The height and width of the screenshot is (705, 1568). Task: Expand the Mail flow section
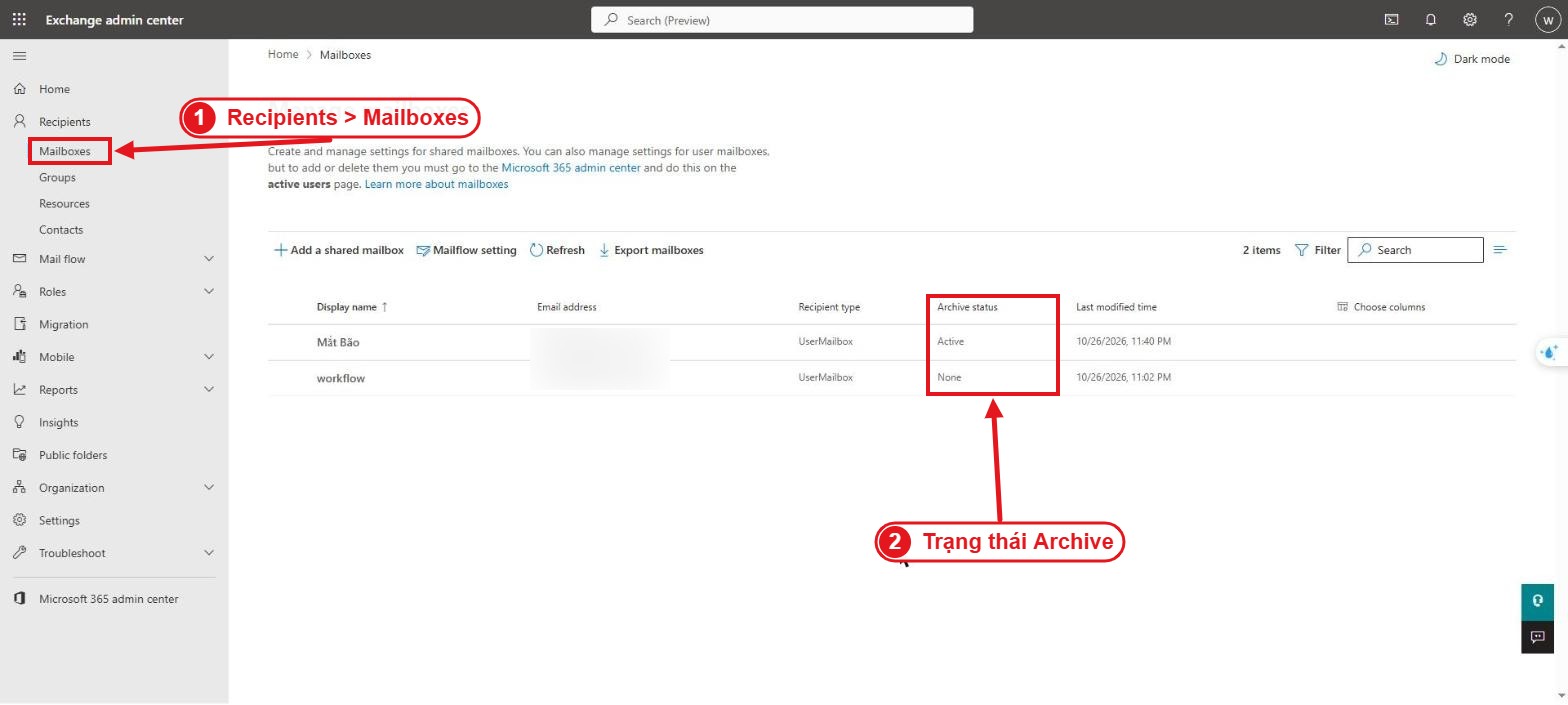209,259
